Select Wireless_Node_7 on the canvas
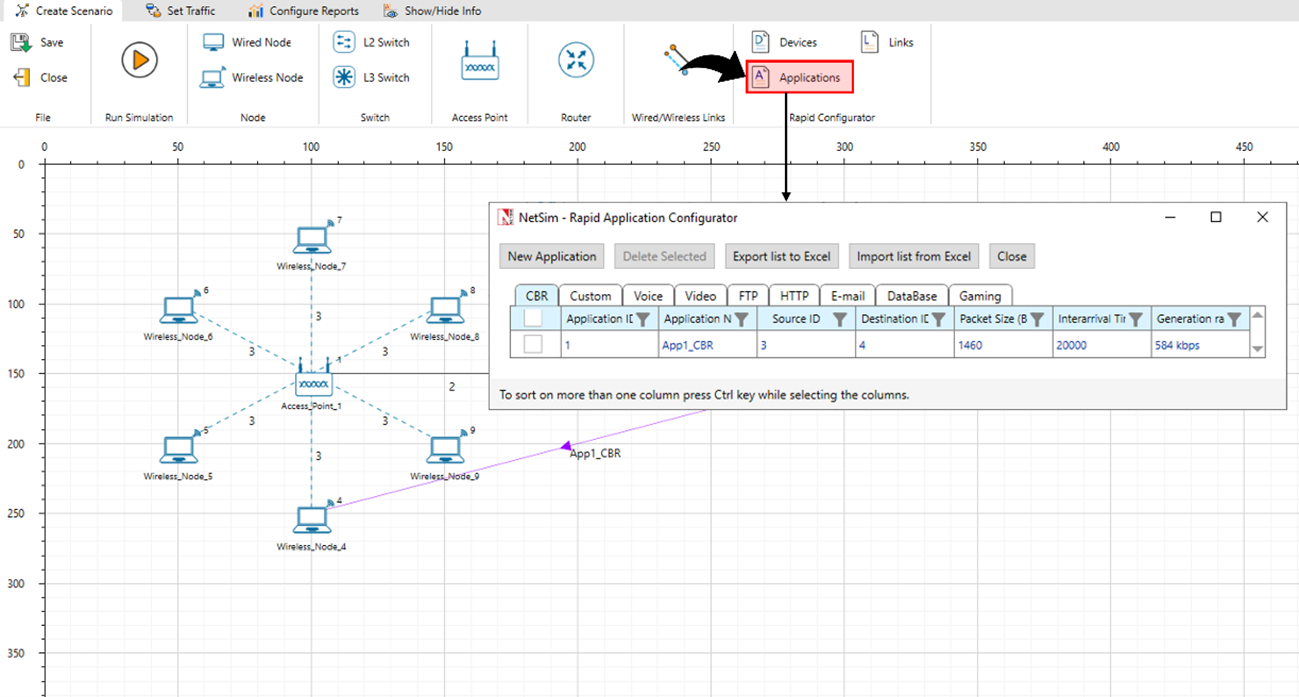The height and width of the screenshot is (697, 1299). [312, 240]
